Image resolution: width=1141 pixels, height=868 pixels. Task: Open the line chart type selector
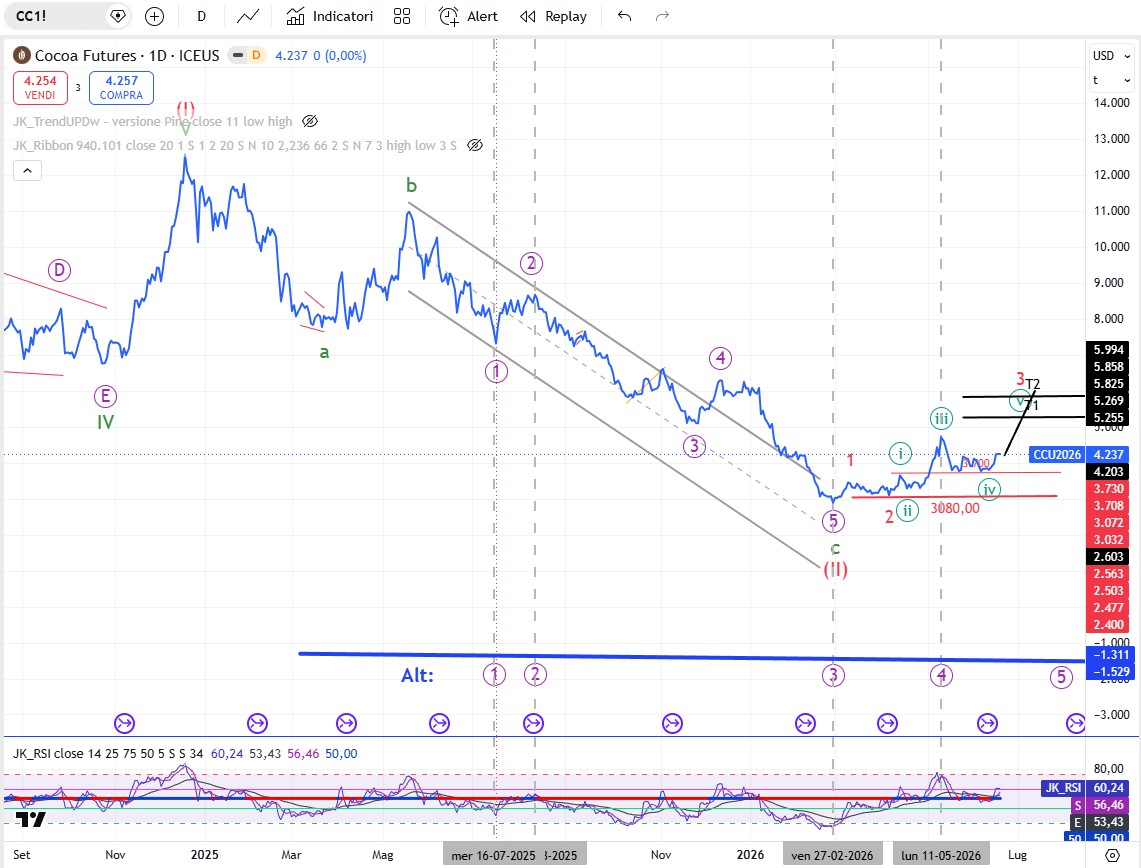click(x=248, y=16)
